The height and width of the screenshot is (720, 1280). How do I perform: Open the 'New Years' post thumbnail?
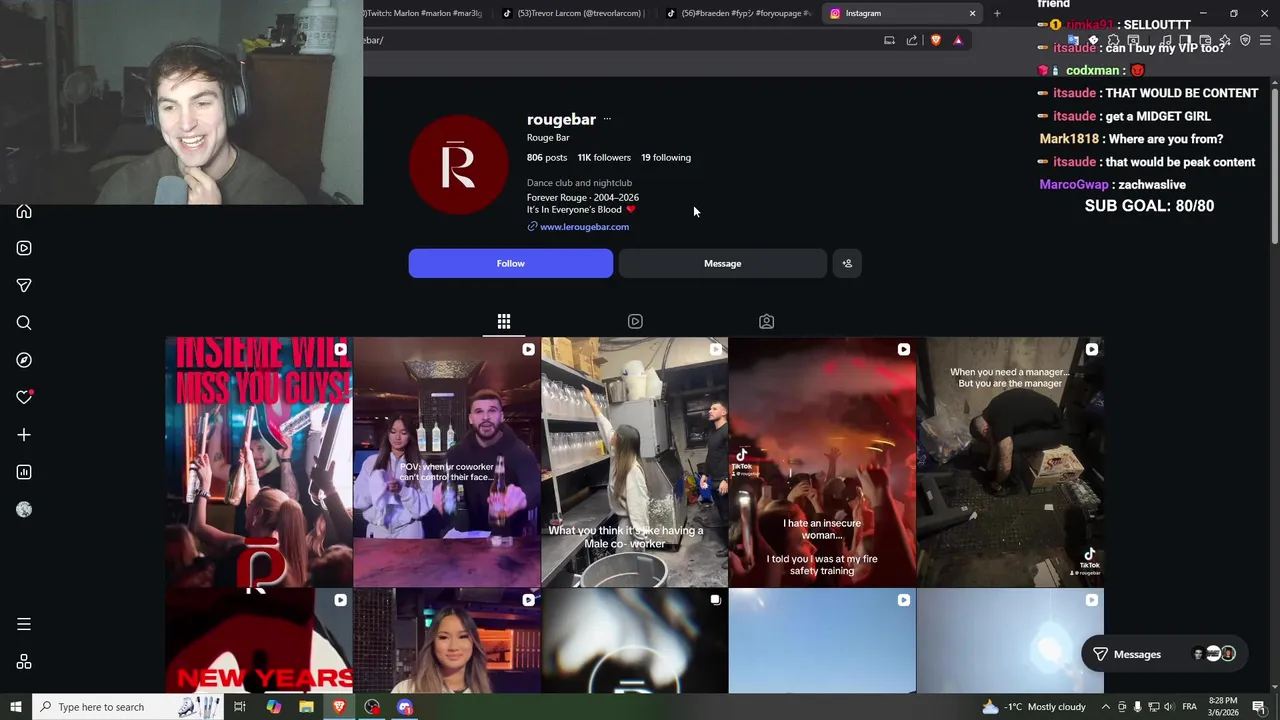[259, 641]
